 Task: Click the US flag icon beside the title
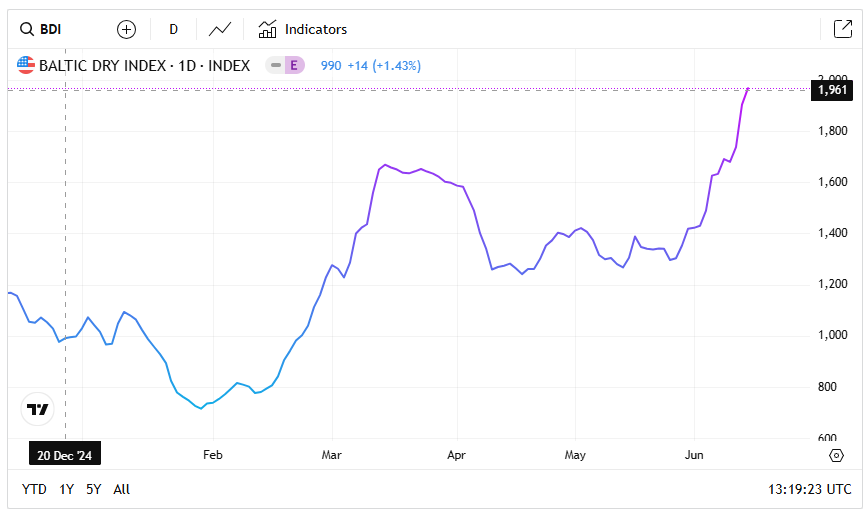coord(26,66)
